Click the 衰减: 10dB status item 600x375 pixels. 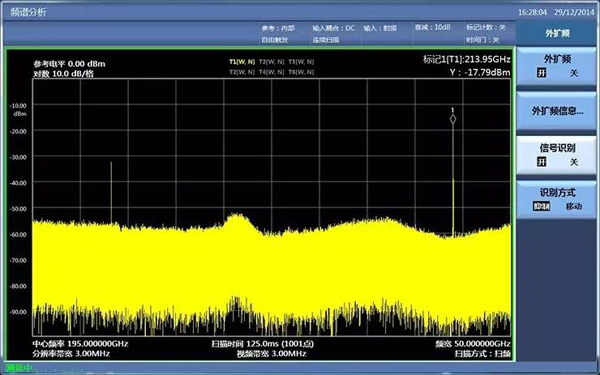433,28
